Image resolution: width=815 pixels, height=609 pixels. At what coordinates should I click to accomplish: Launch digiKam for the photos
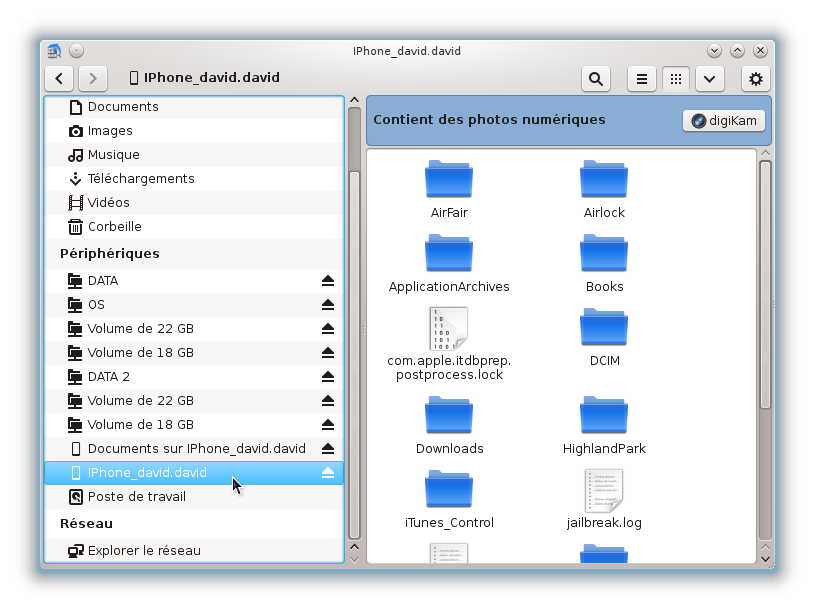pyautogui.click(x=724, y=121)
